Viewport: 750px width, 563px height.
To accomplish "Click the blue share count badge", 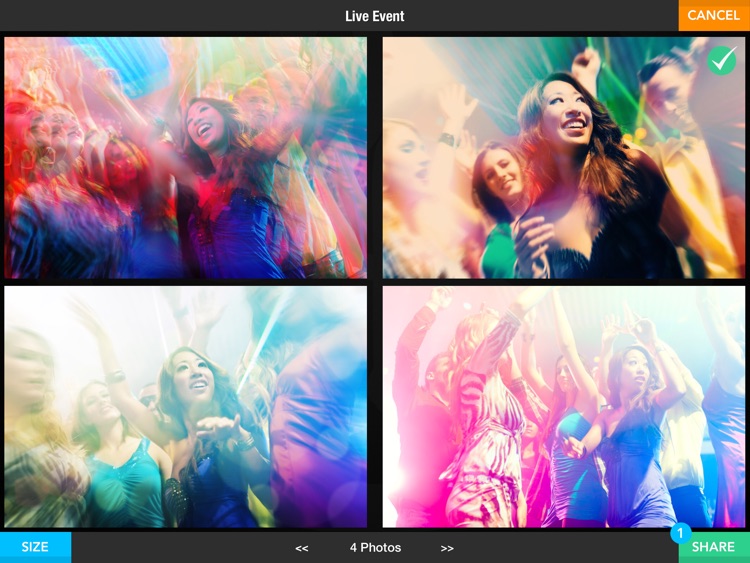I will point(680,533).
